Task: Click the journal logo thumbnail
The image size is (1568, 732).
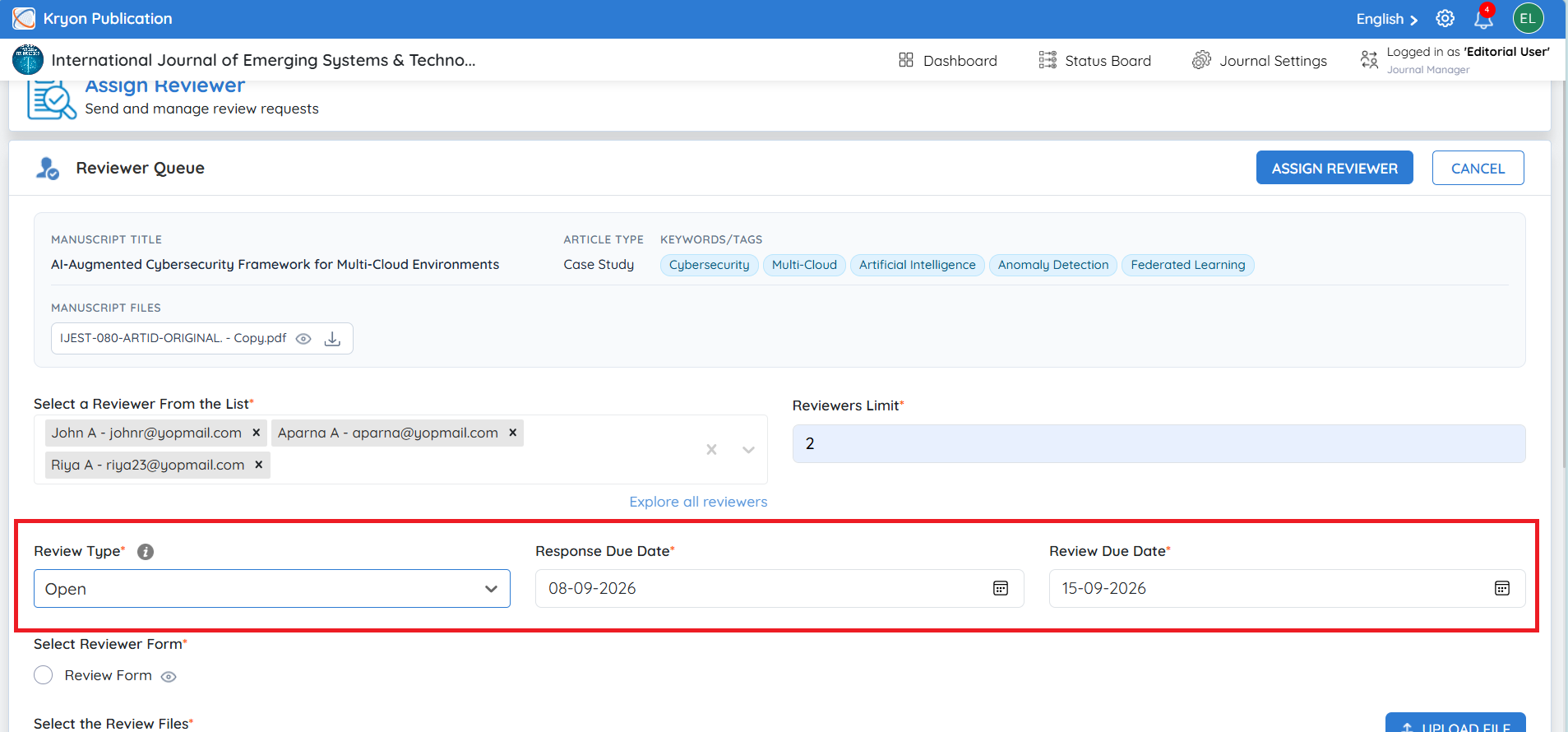Action: (28, 60)
